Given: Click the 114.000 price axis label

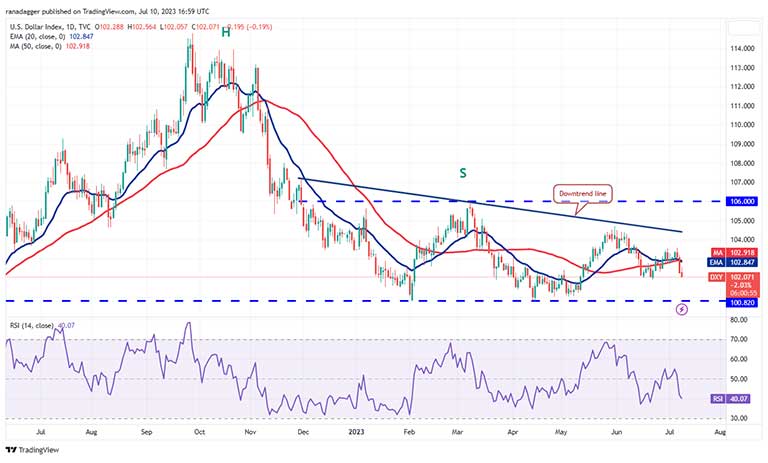Looking at the screenshot, I should pyautogui.click(x=742, y=49).
